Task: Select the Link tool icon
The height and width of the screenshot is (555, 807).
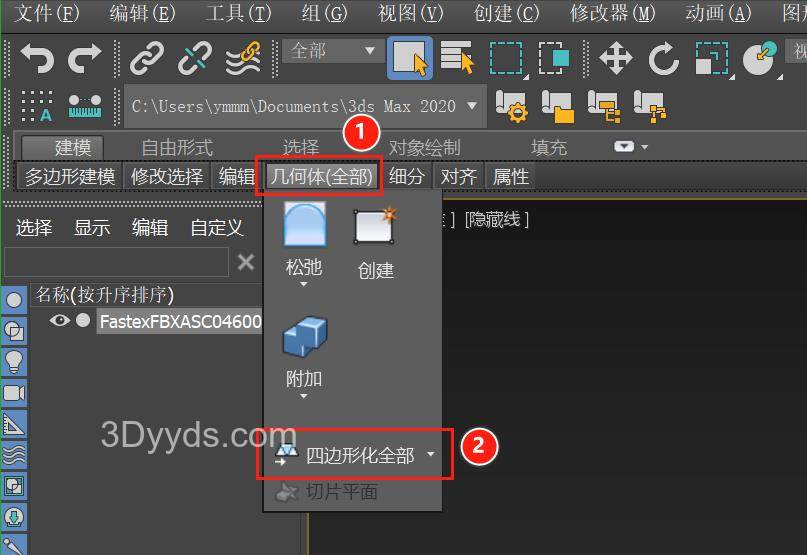Action: pos(147,58)
